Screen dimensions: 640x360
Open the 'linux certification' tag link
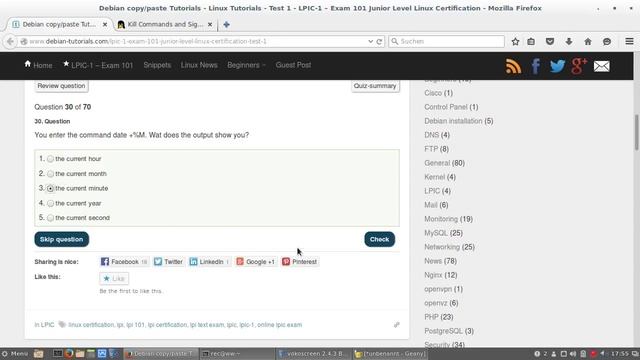point(91,325)
